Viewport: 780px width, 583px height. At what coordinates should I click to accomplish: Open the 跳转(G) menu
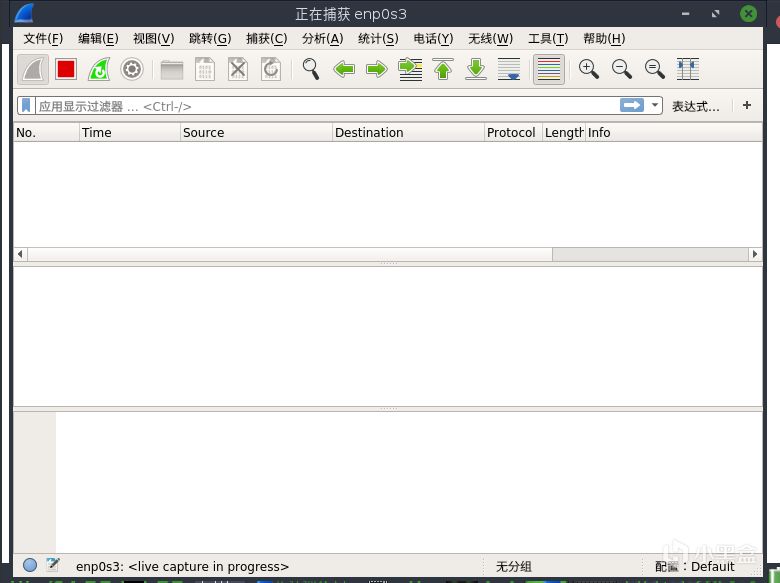click(210, 38)
